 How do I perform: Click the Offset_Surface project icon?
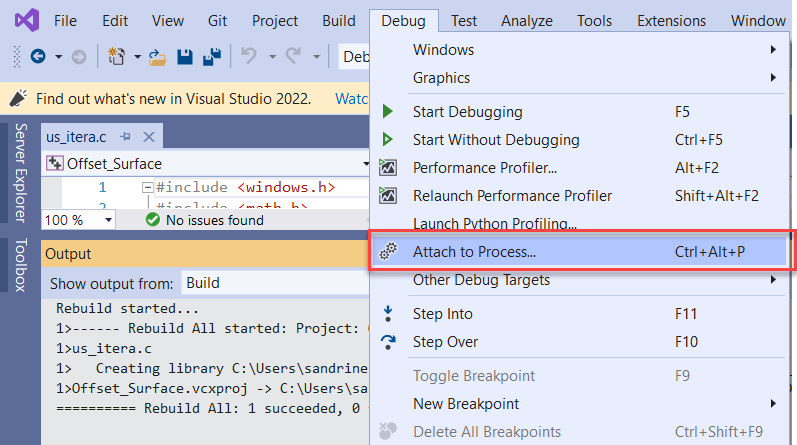[54, 163]
